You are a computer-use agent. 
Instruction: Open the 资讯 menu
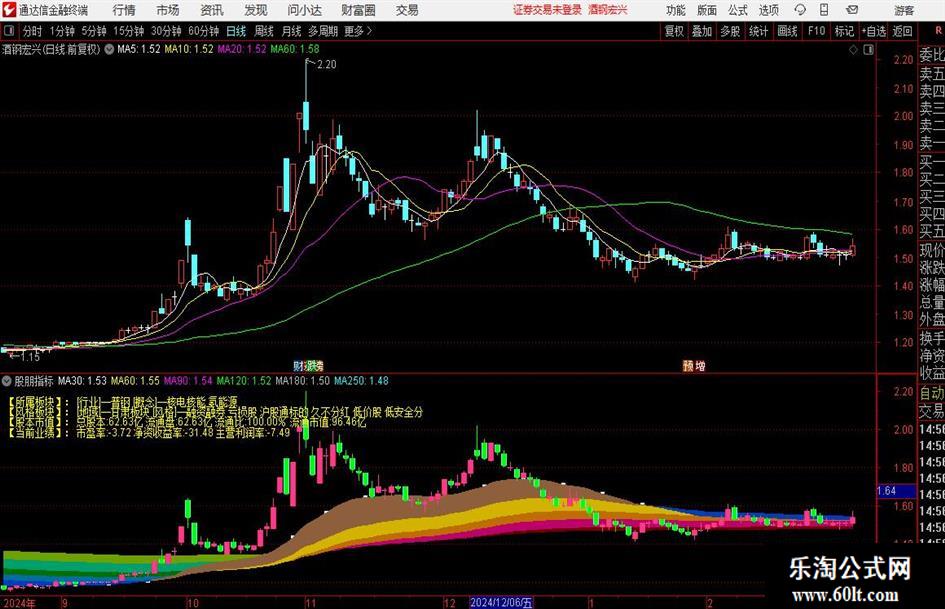click(x=212, y=10)
